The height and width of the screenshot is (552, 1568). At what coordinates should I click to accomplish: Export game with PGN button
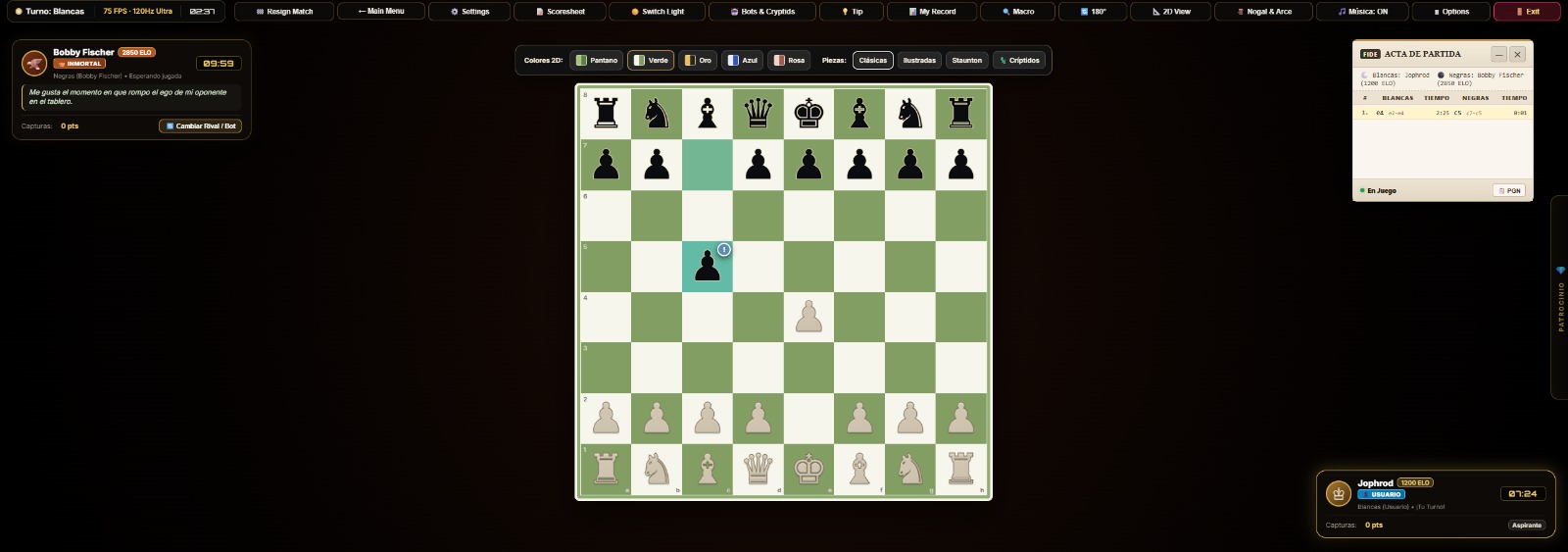pyautogui.click(x=1509, y=190)
